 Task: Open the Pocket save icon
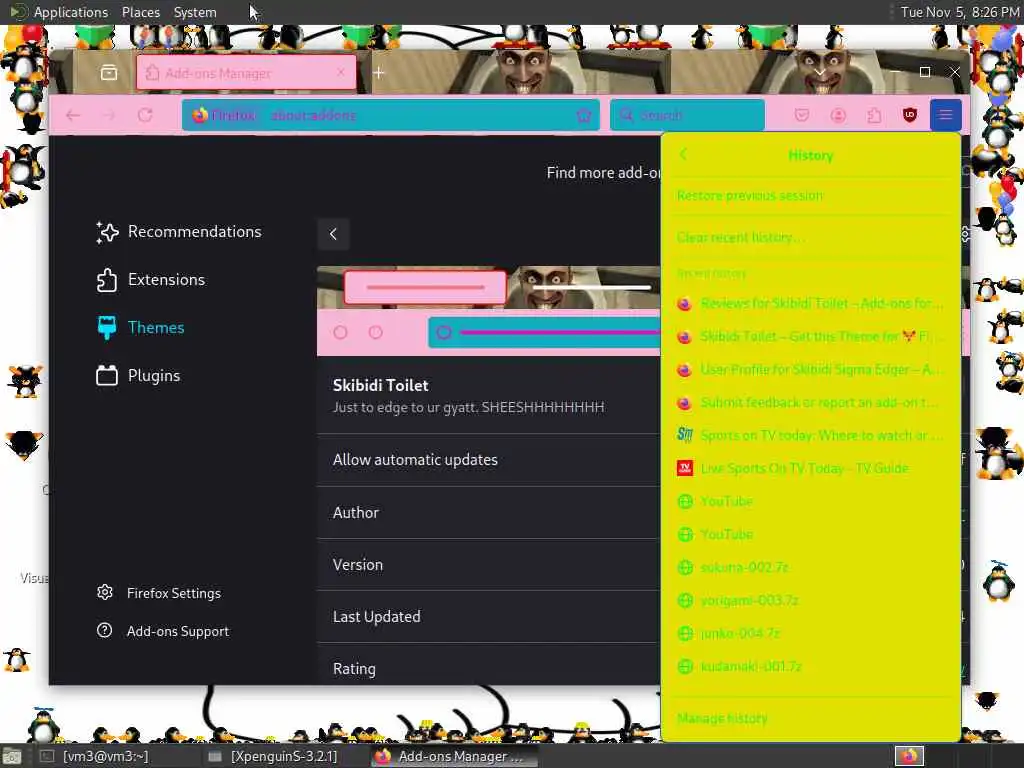pos(802,116)
